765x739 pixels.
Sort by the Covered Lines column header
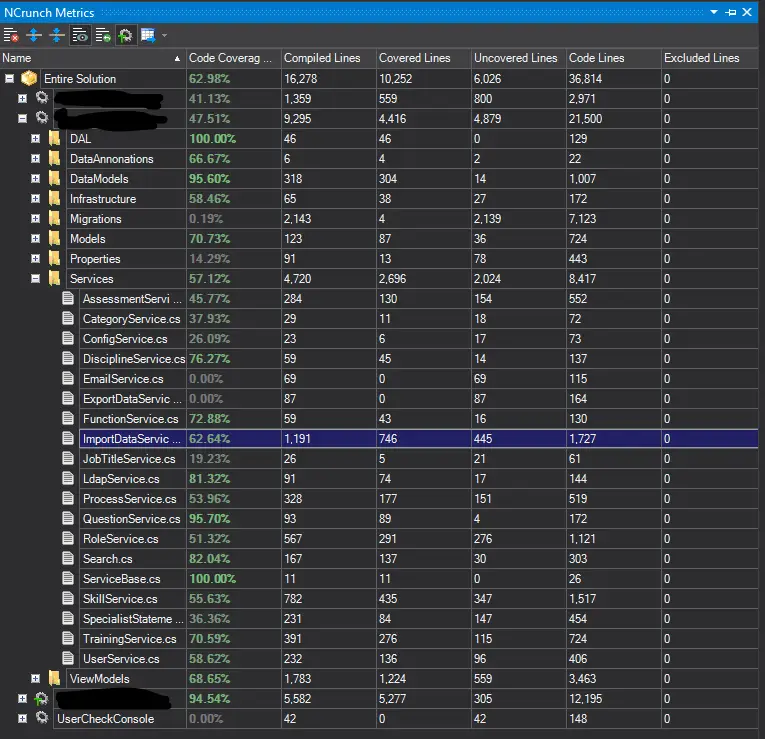point(423,58)
